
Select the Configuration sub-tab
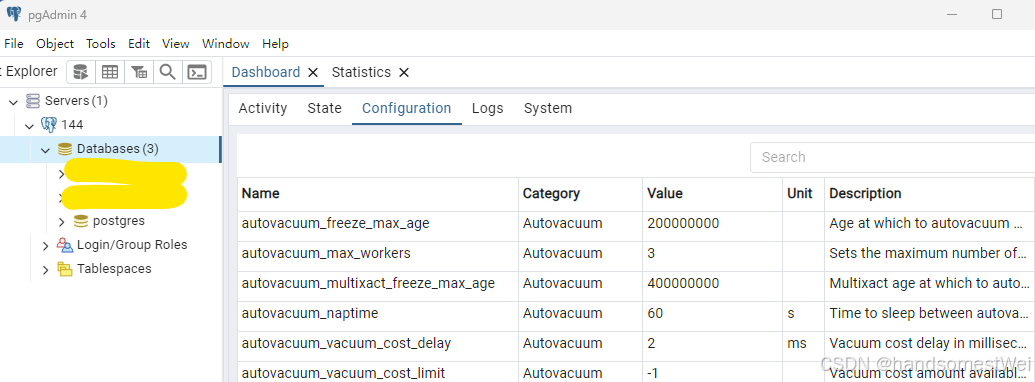pos(407,108)
